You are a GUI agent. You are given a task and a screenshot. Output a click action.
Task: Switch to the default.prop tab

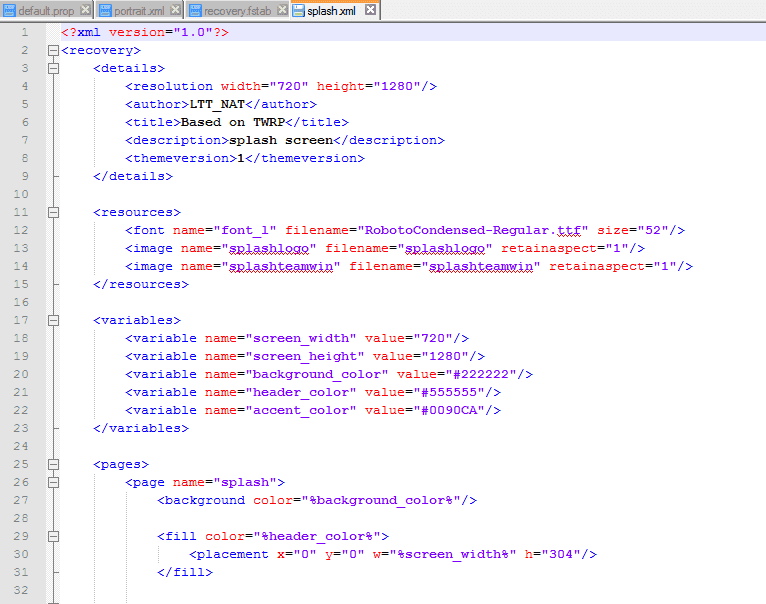coord(46,10)
